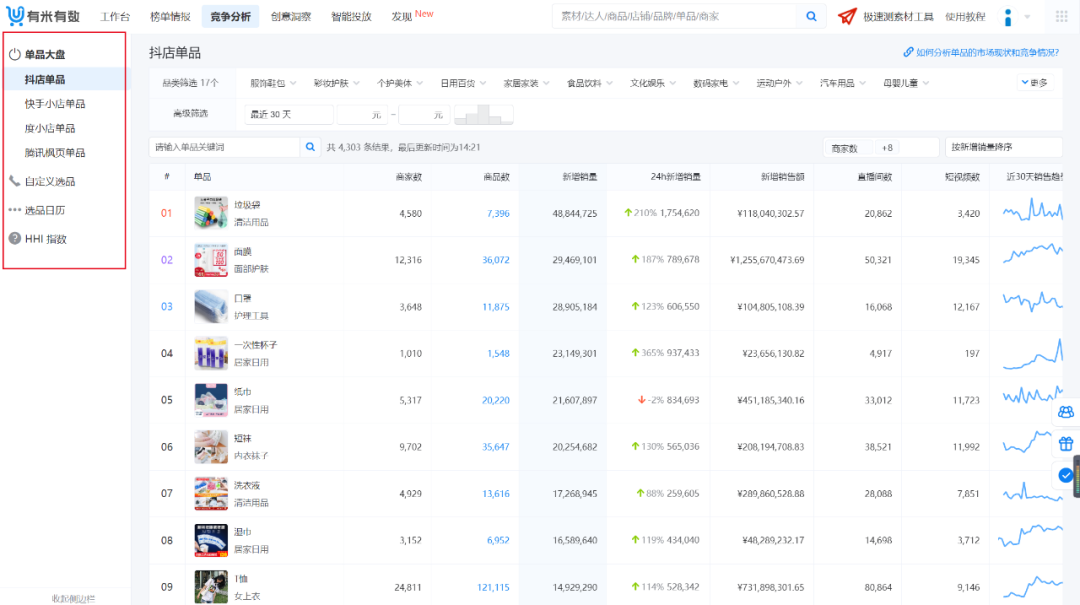Open the gift icon on the right side
The height and width of the screenshot is (605, 1080).
(1066, 443)
